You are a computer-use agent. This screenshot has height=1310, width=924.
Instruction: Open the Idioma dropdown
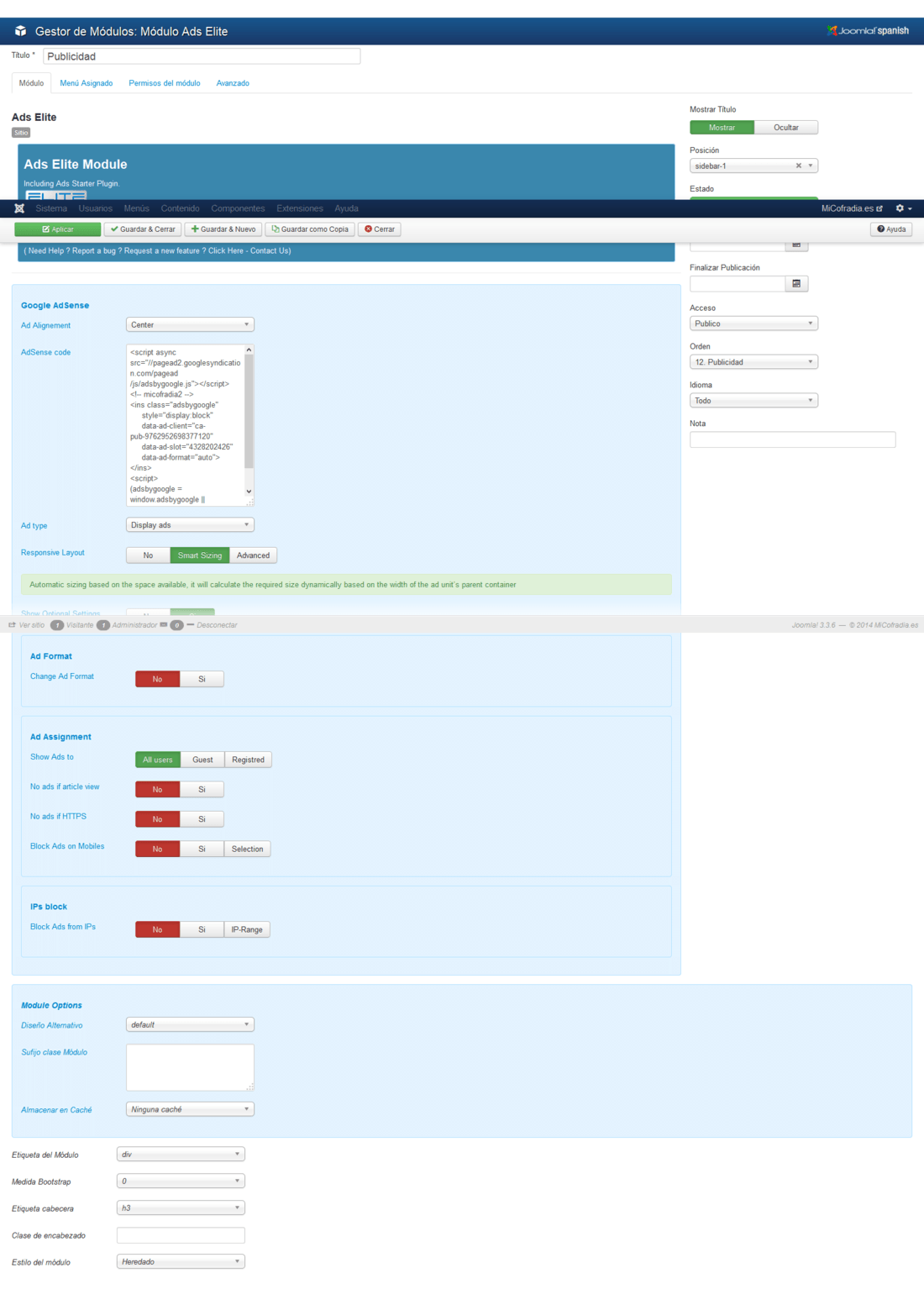point(753,401)
